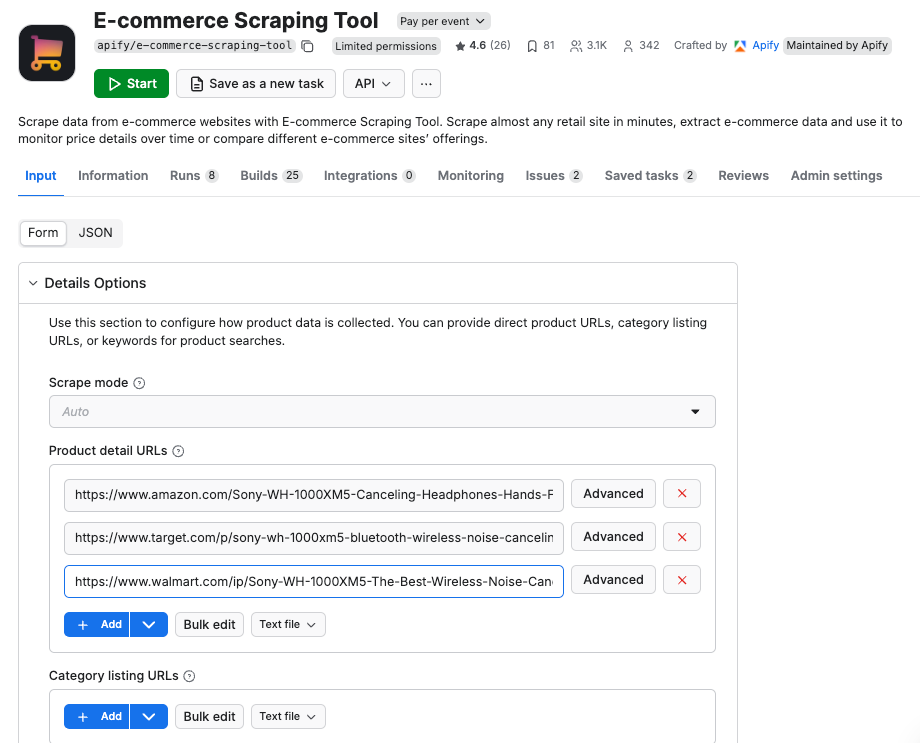This screenshot has width=920, height=743.
Task: Click the copy actor name icon
Action: 308,46
